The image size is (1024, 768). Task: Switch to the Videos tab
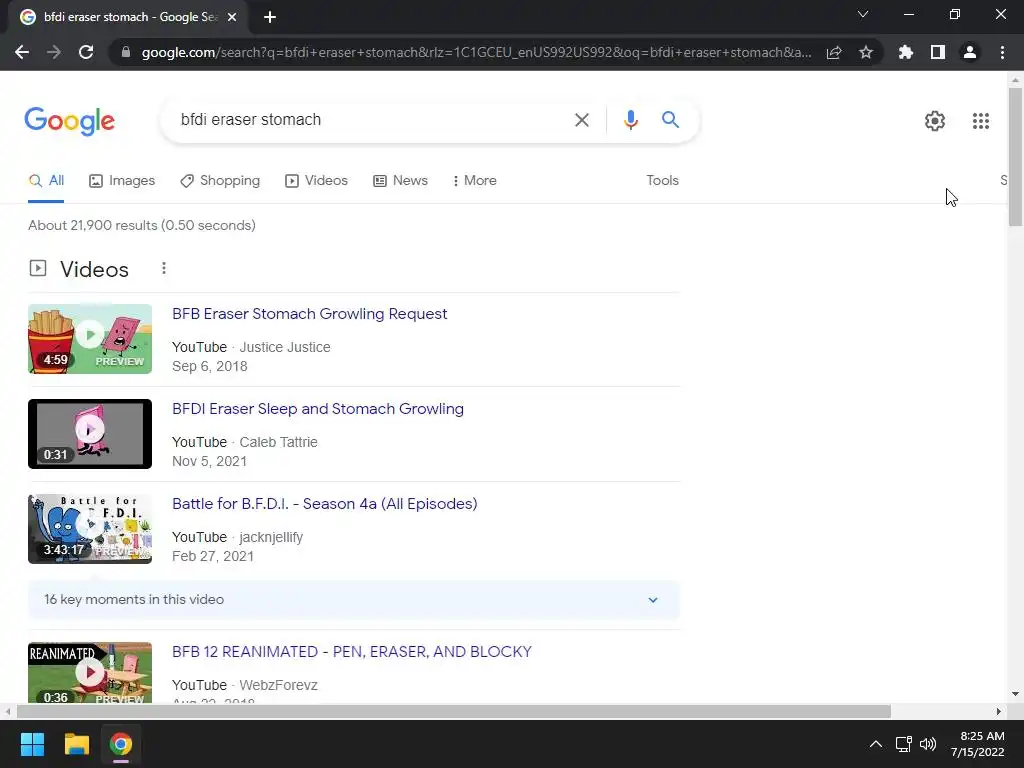(317, 180)
